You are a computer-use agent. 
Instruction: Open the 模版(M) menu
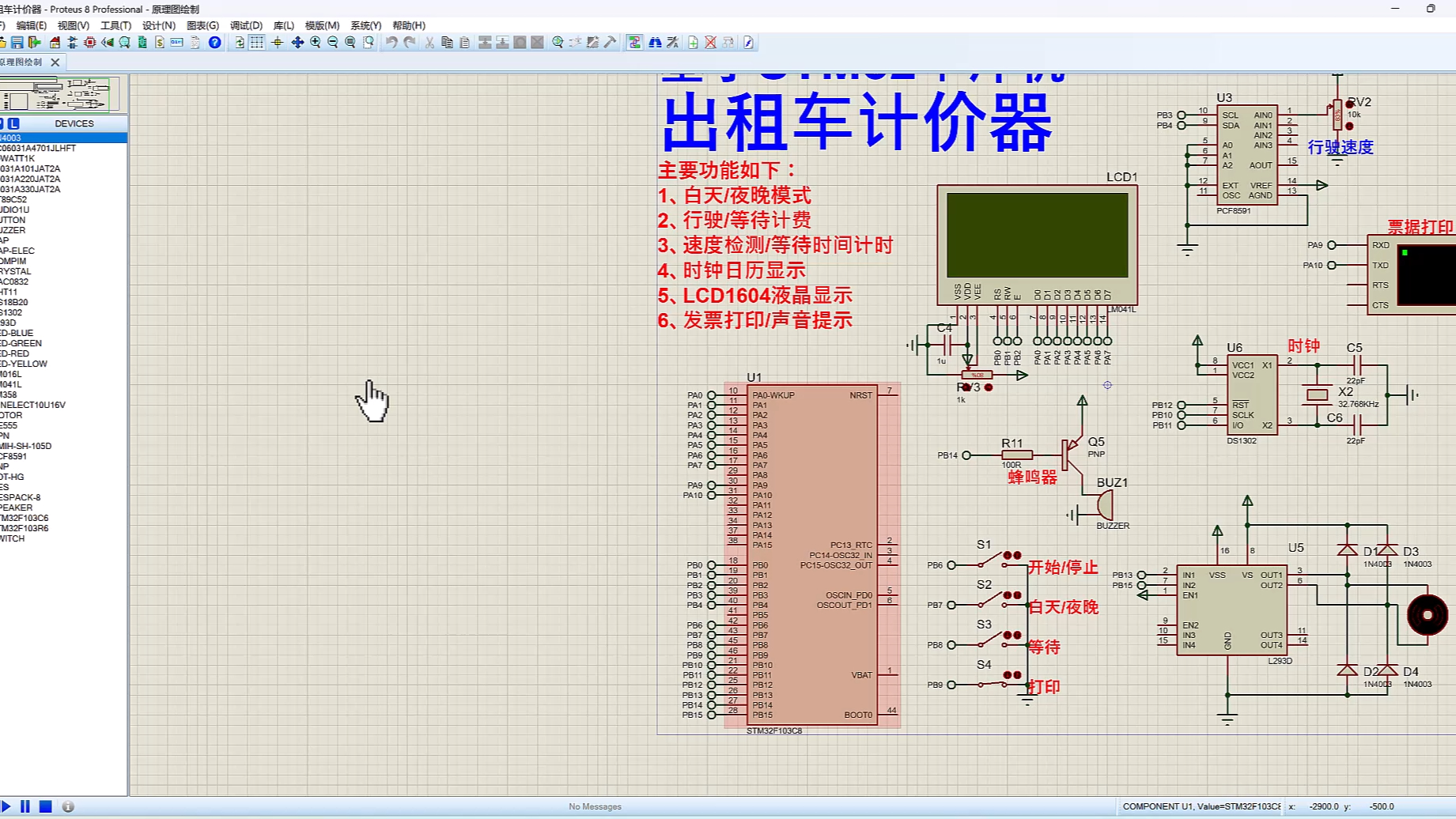(322, 25)
